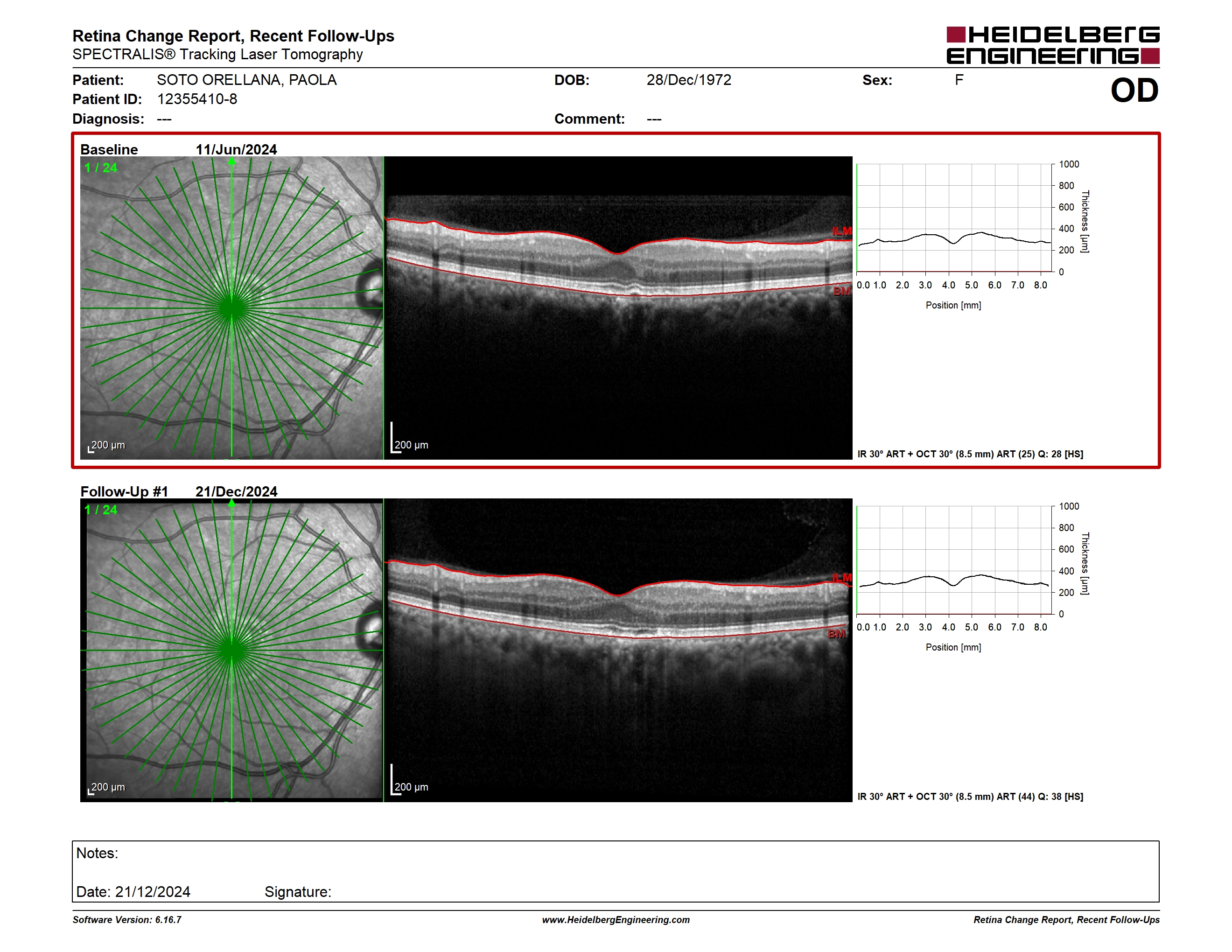The image size is (1232, 952).
Task: Click the 1000 tick of Baseline thickness axis
Action: (1069, 164)
